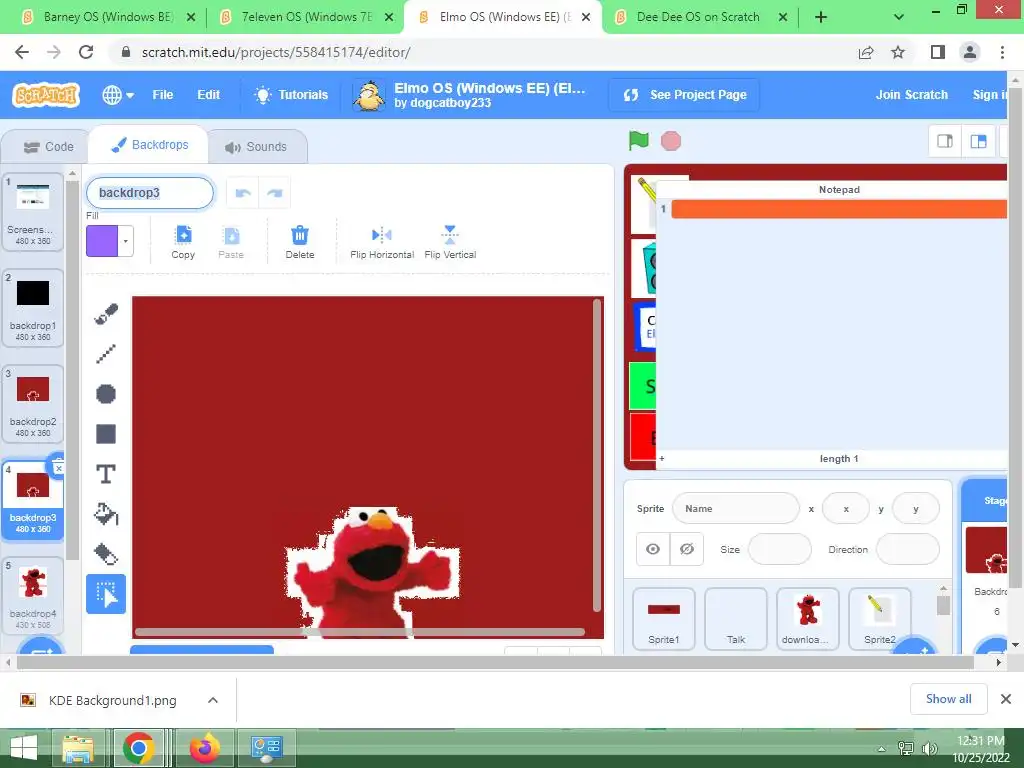Switch to the Code tab
The width and height of the screenshot is (1024, 768).
point(48,147)
